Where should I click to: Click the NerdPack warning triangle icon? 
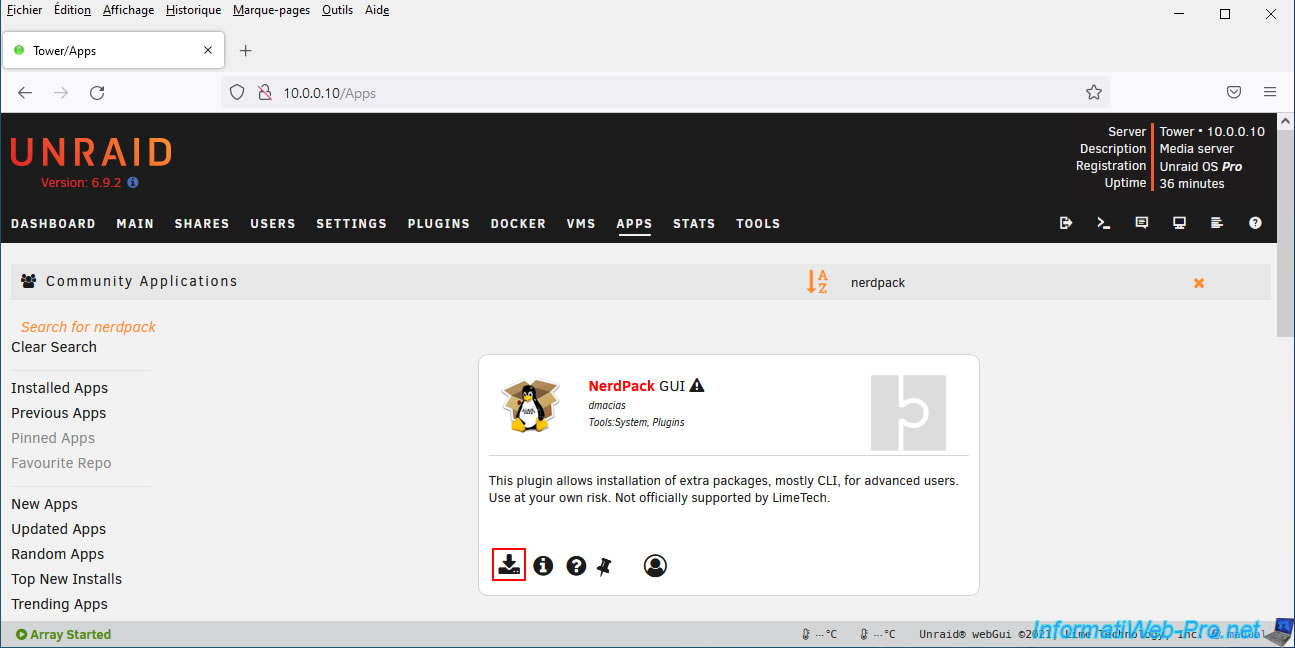(x=697, y=385)
